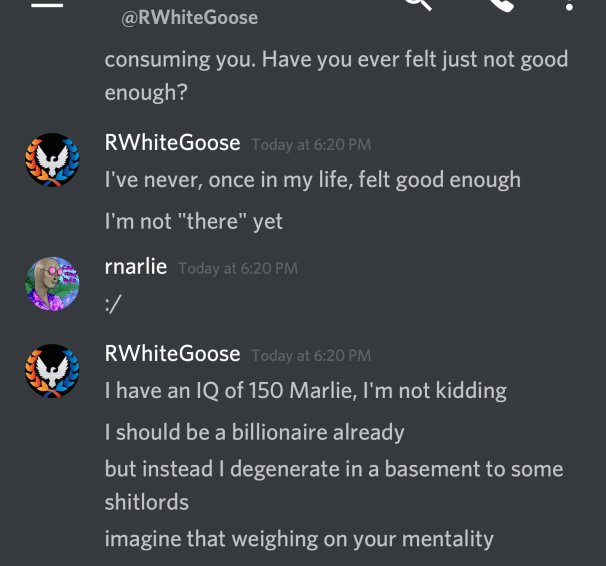606x566 pixels.
Task: Select "imagine that weighing on your mentality" message
Action: (299, 539)
